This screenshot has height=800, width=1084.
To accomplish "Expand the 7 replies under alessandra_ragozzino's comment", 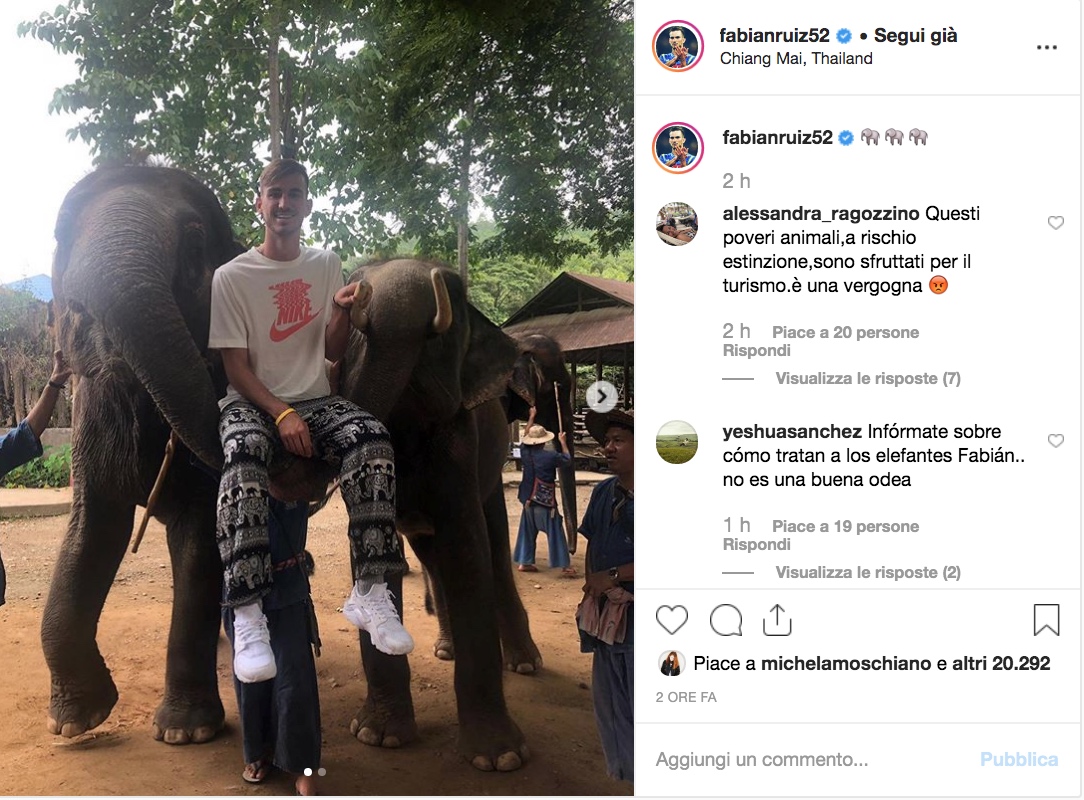I will pyautogui.click(x=868, y=379).
